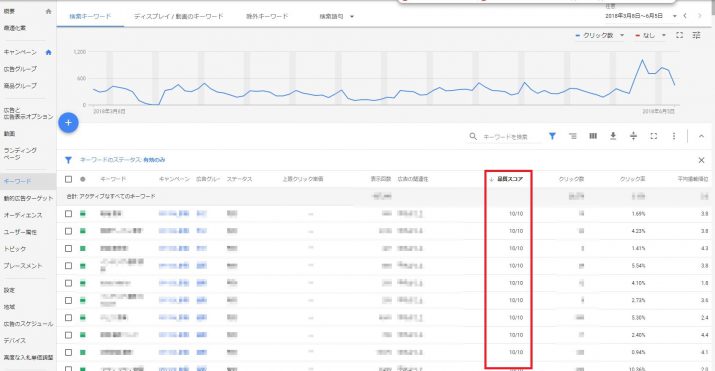Tick the checkbox in the 1.69% row
This screenshot has width=715, height=371.
coord(68,214)
